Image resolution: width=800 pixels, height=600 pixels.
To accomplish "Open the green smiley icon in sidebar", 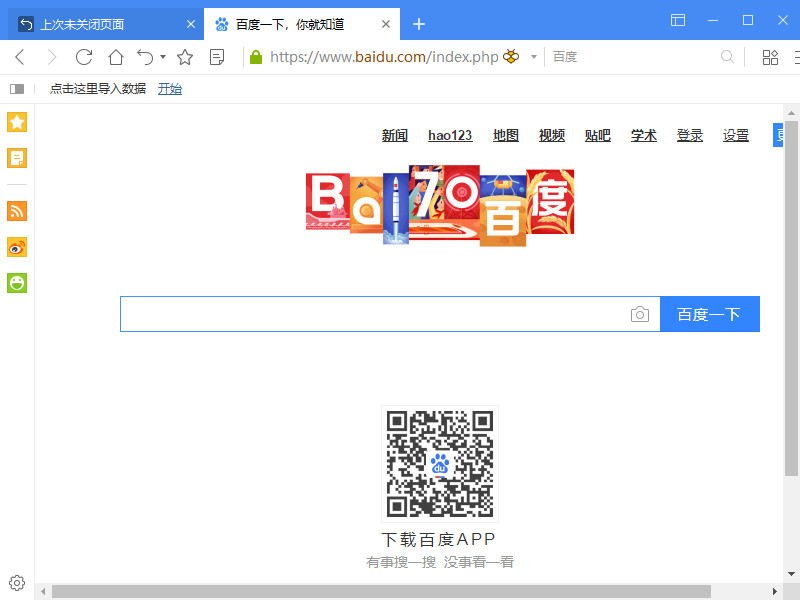I will coord(17,283).
